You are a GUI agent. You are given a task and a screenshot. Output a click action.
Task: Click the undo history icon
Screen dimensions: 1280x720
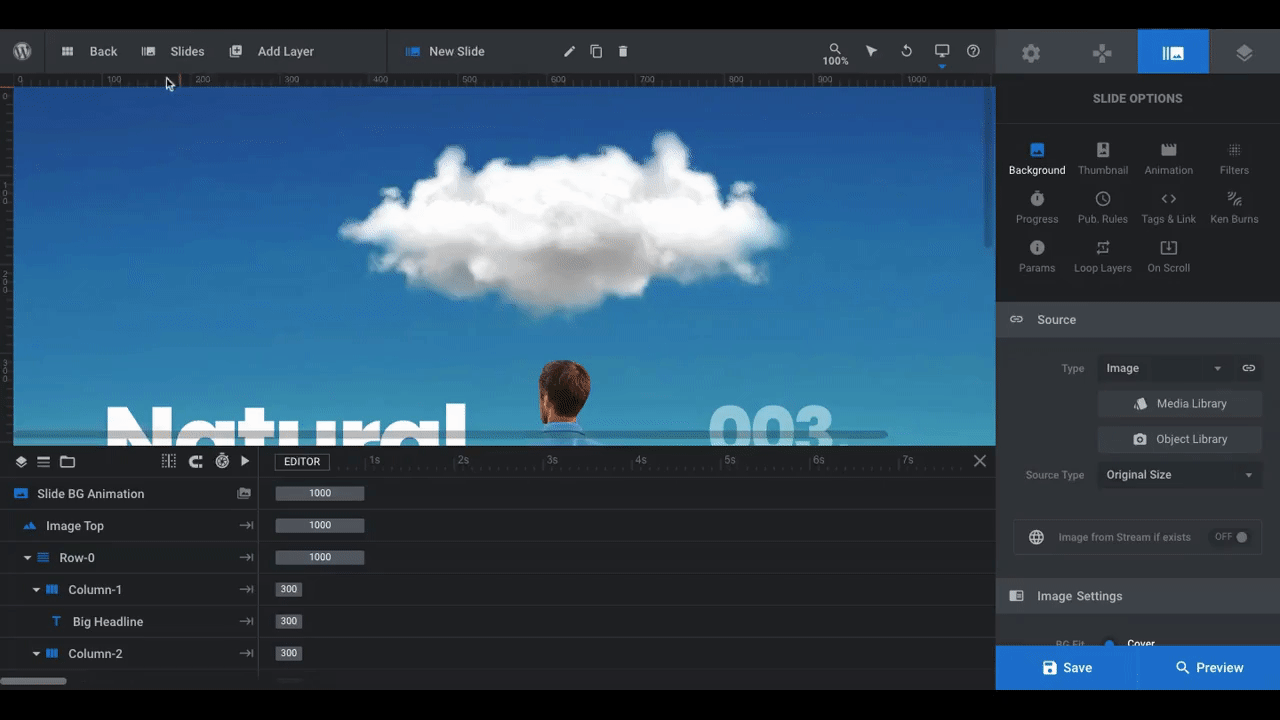[907, 51]
